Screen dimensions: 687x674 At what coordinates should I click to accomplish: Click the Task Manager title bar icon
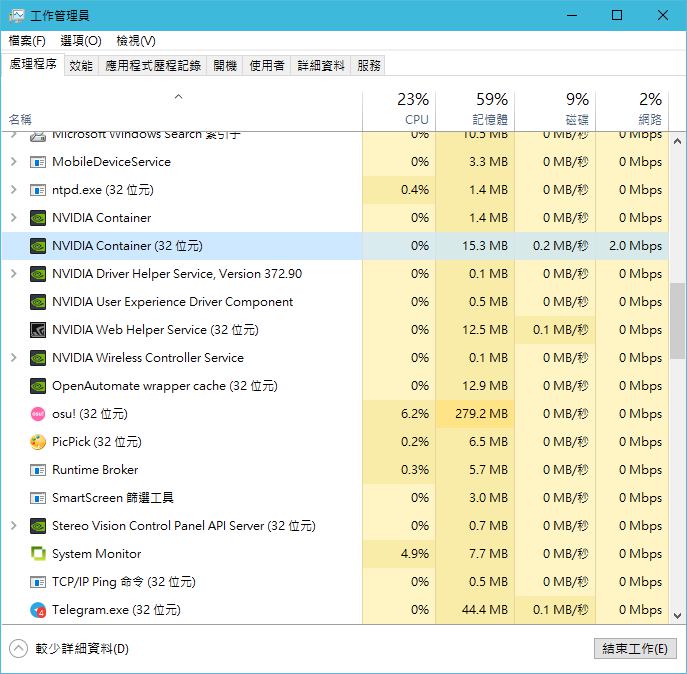pos(17,15)
